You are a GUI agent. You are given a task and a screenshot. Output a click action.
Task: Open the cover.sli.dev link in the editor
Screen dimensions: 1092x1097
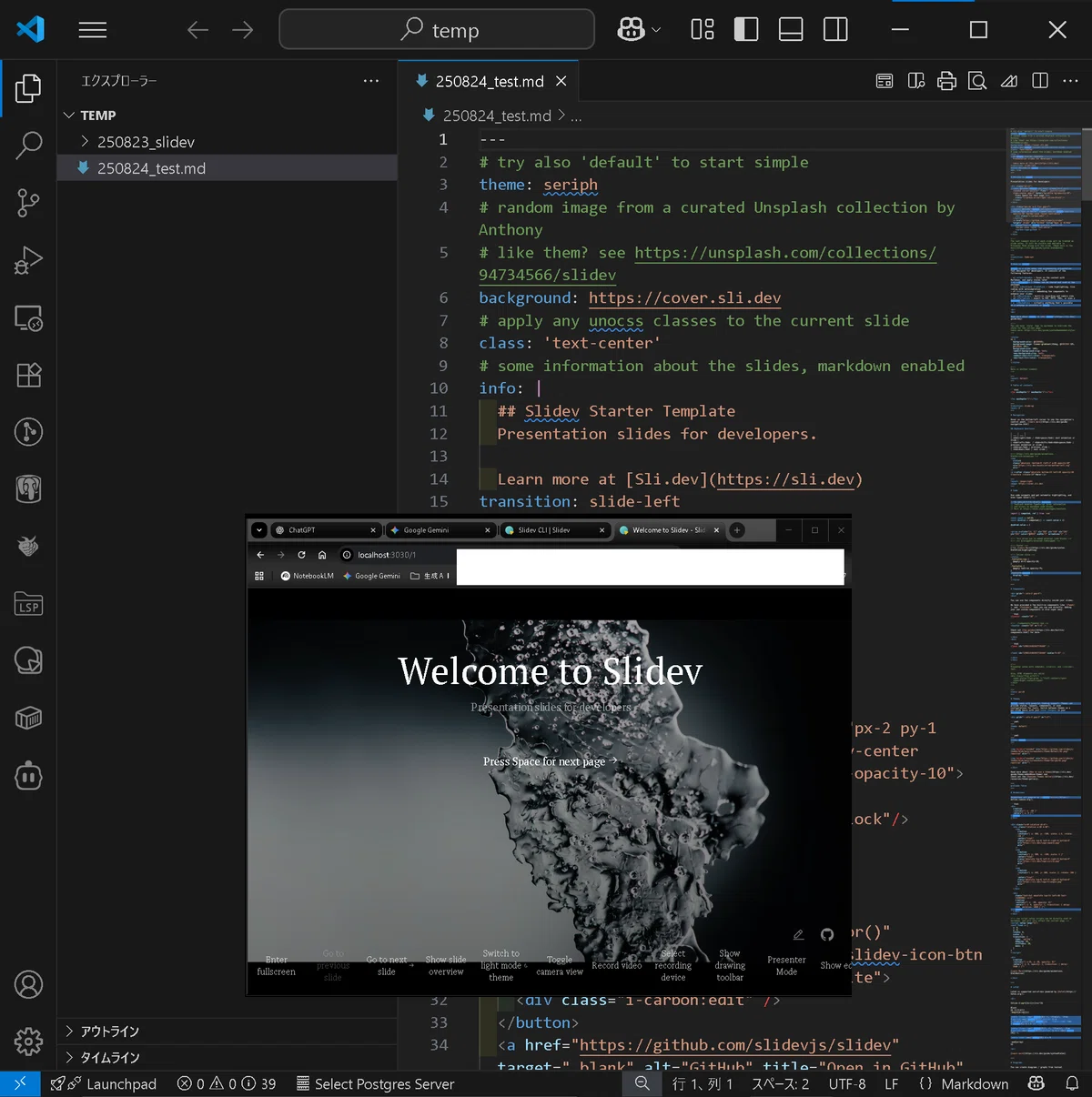(x=684, y=298)
